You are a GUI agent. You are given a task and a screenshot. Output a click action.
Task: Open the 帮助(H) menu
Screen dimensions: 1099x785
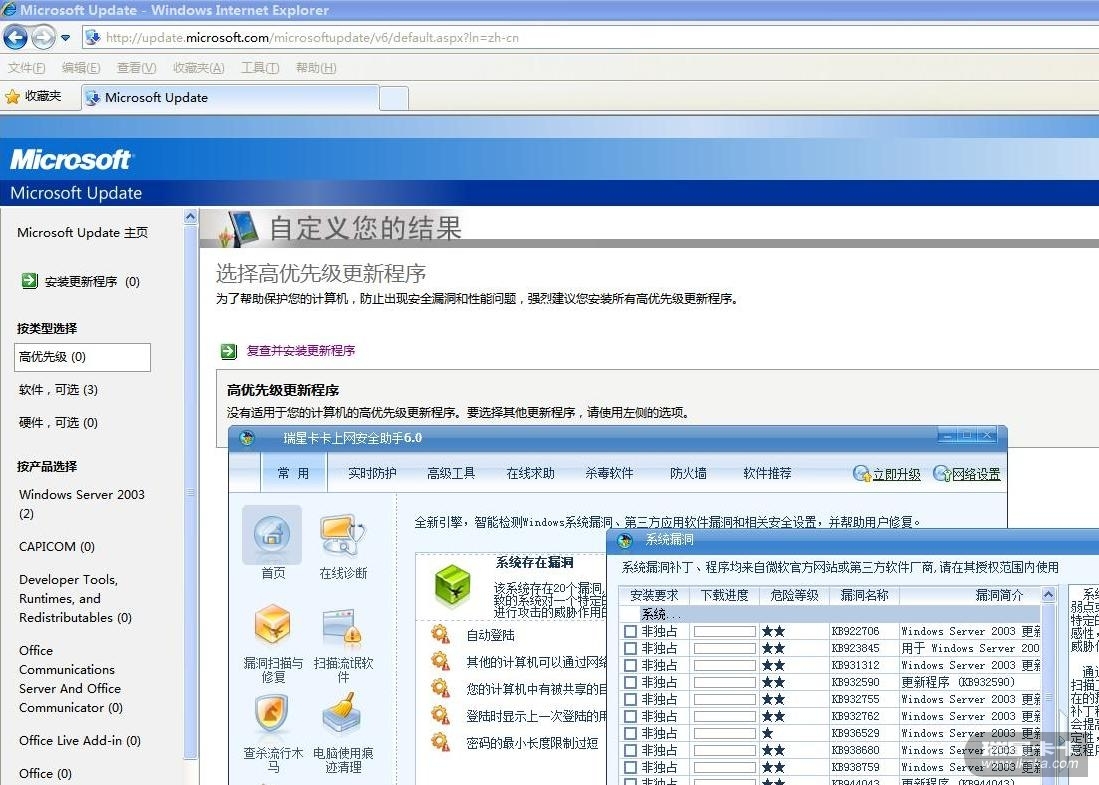pyautogui.click(x=315, y=68)
